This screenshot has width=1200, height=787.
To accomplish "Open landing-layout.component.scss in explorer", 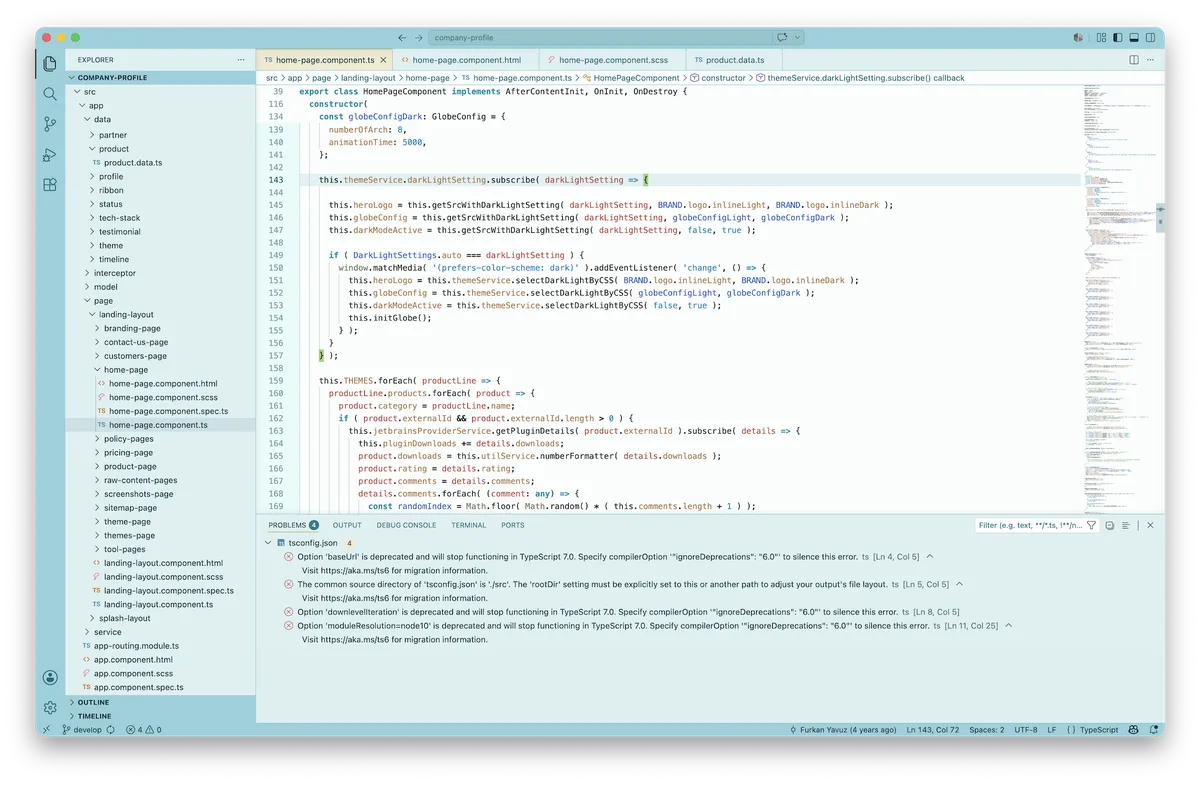I will (x=163, y=577).
